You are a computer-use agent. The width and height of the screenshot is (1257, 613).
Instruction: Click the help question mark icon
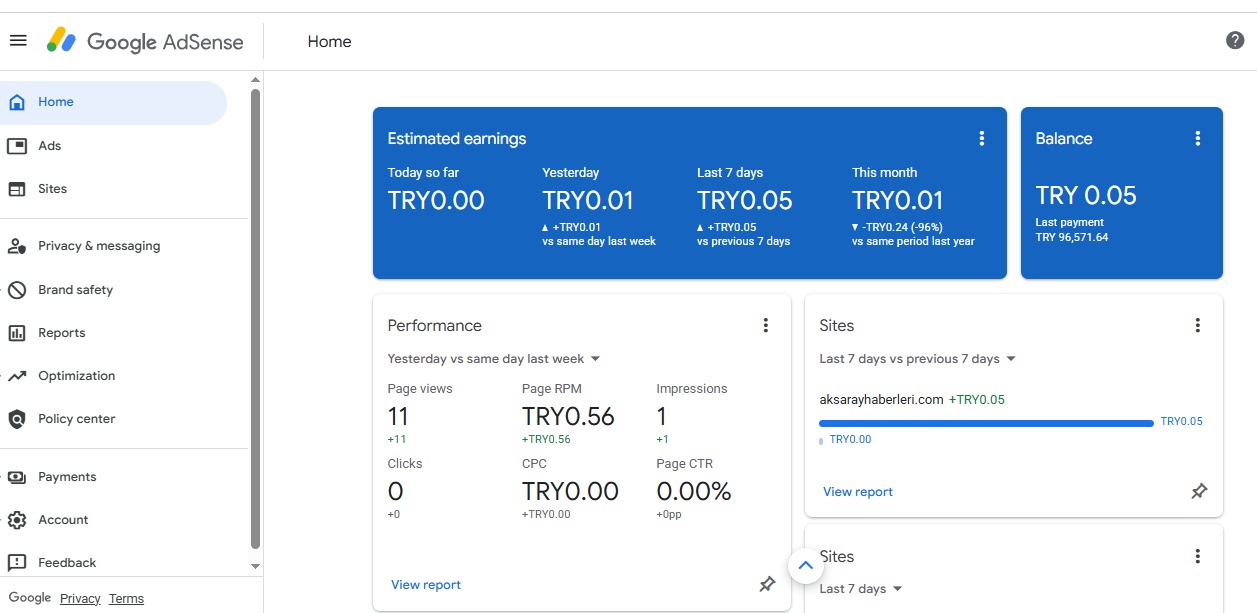[x=1235, y=41]
